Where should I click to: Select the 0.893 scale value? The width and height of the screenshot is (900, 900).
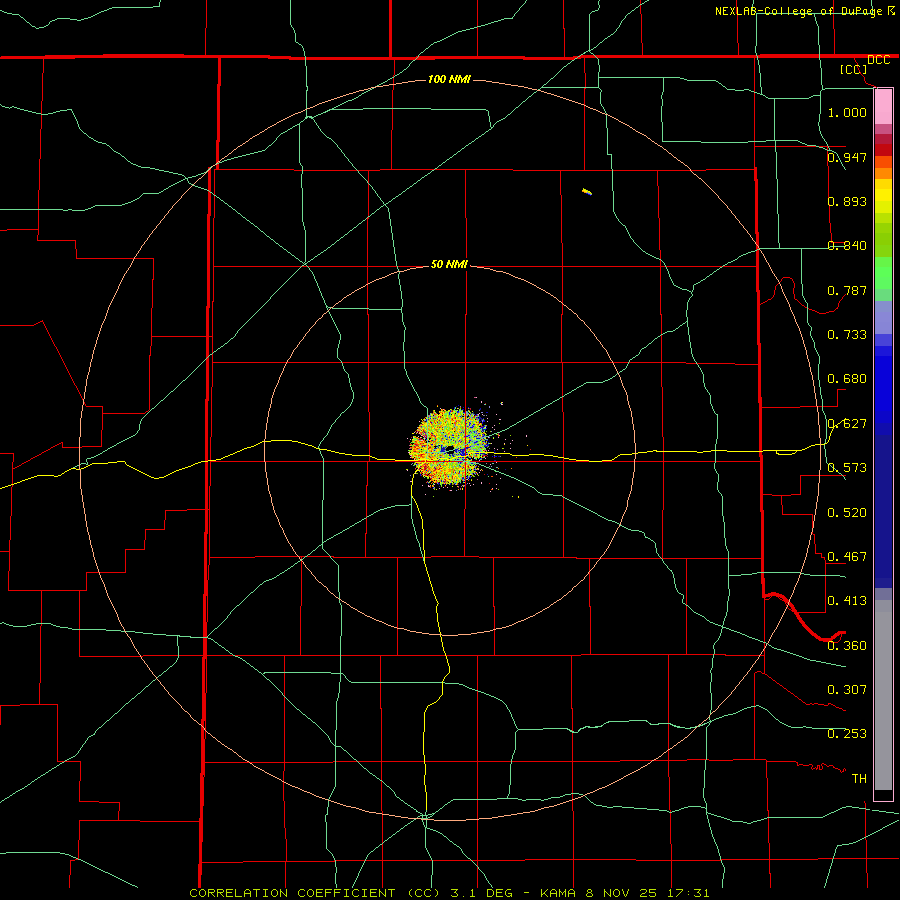tap(847, 201)
